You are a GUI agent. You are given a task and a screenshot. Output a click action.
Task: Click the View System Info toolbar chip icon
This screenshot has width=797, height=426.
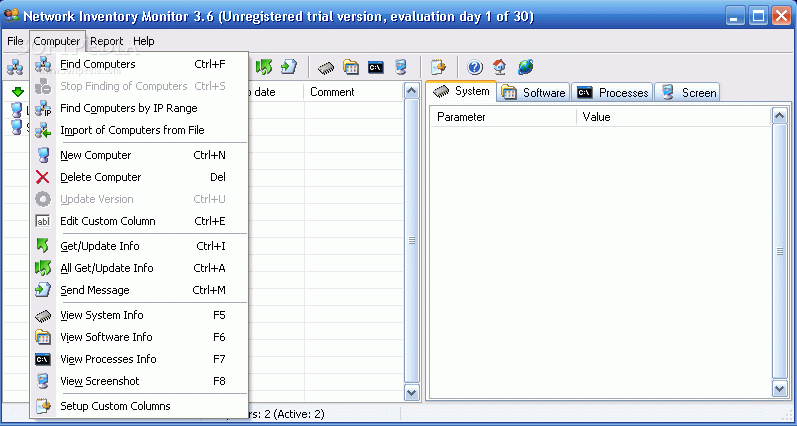point(326,67)
